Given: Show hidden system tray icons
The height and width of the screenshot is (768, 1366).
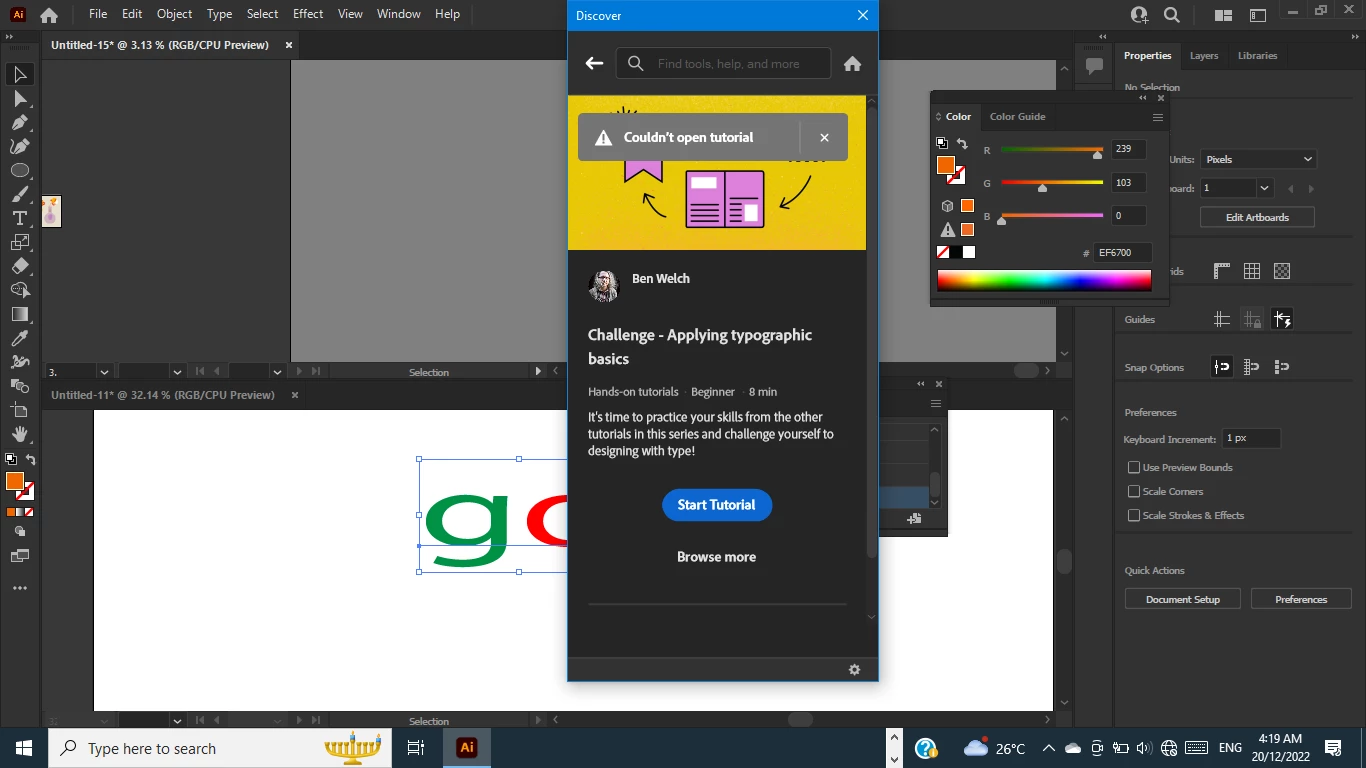Looking at the screenshot, I should [x=1048, y=748].
